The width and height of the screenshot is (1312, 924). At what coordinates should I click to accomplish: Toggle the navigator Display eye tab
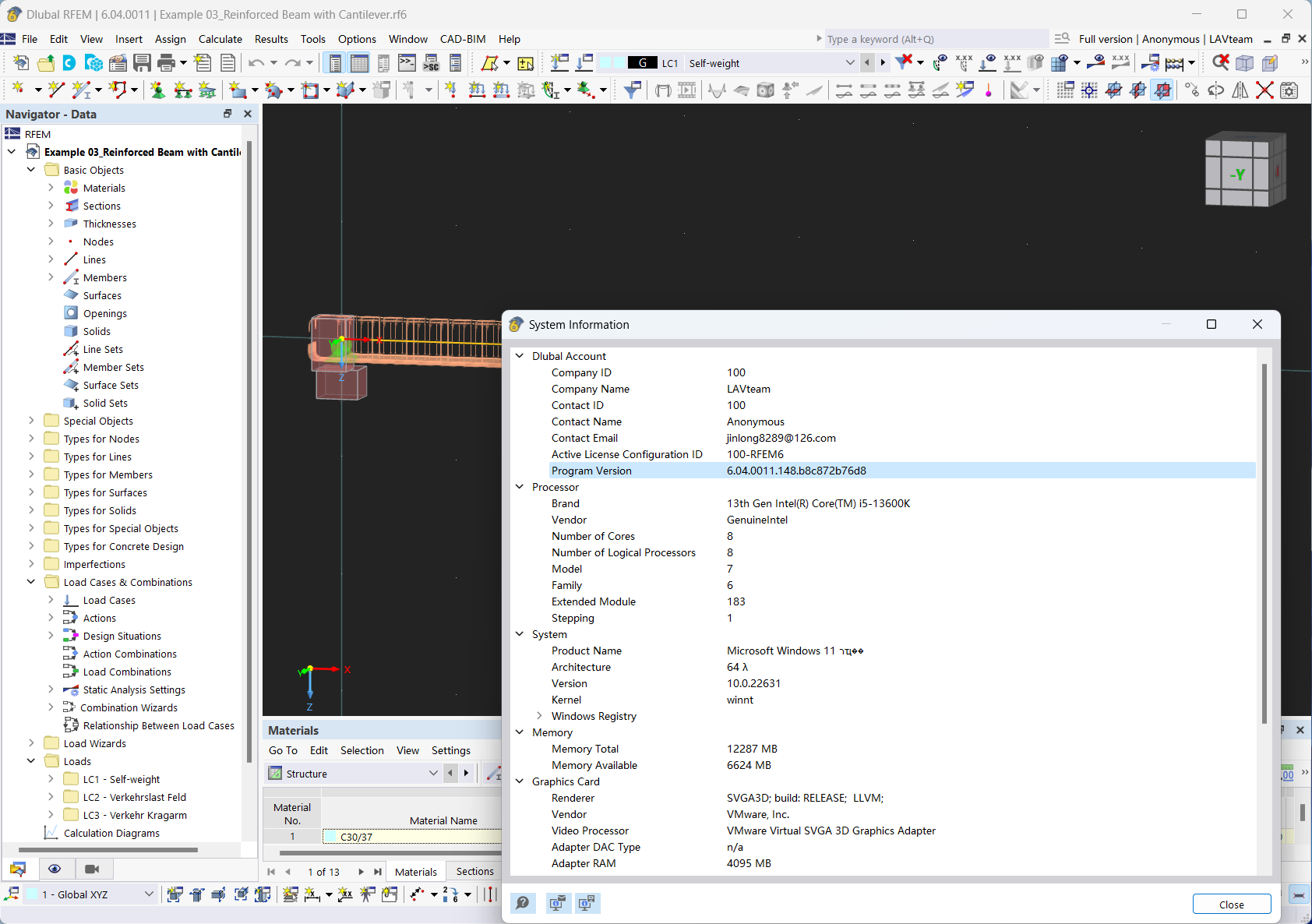(55, 869)
